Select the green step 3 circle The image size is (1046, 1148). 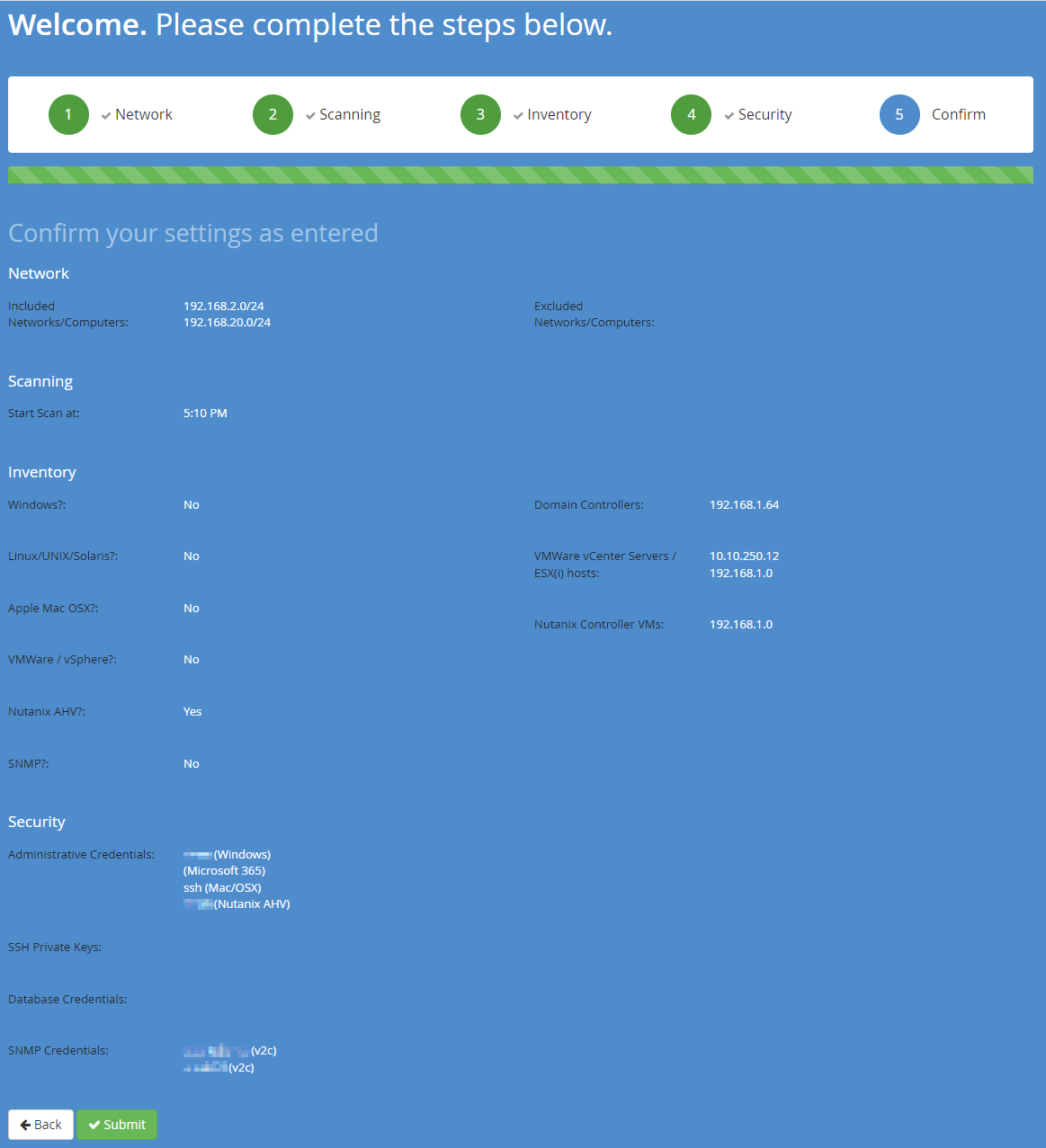tap(480, 114)
